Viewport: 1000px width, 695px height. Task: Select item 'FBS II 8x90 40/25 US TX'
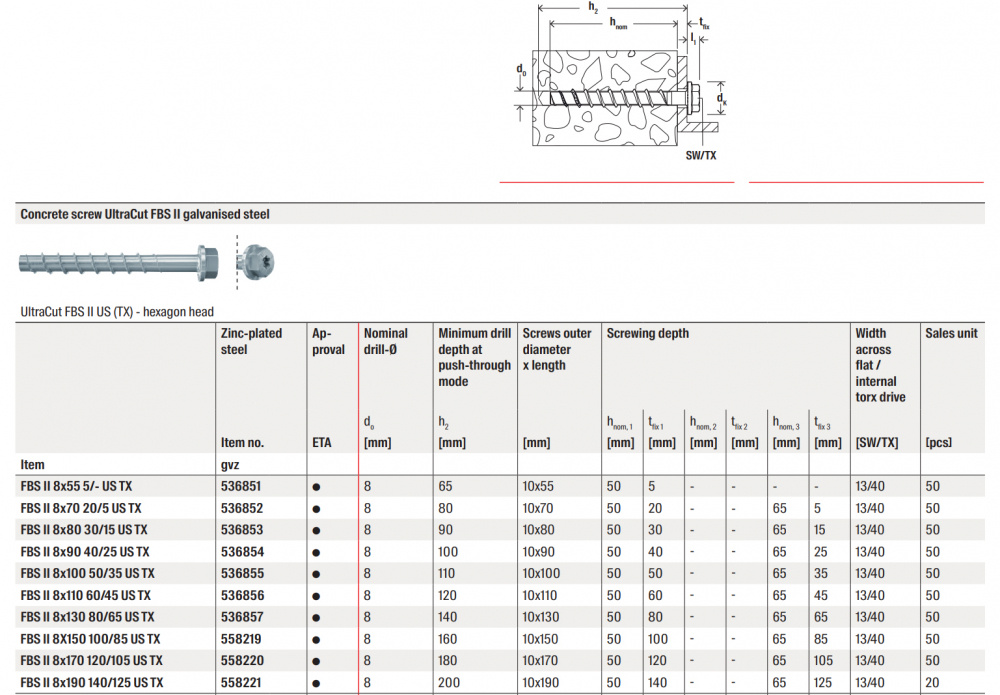coord(85,552)
